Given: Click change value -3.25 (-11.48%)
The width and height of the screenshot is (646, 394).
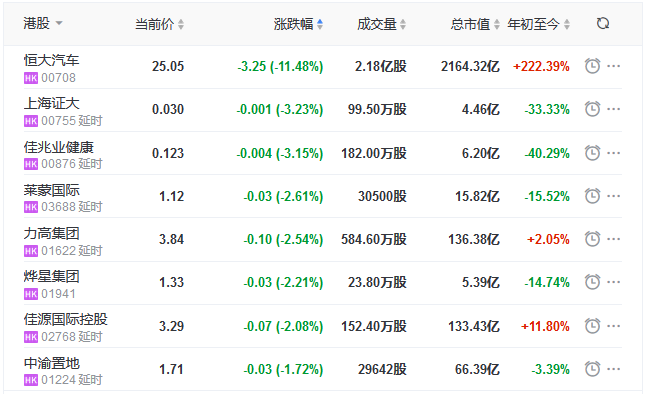Looking at the screenshot, I should click(280, 66).
